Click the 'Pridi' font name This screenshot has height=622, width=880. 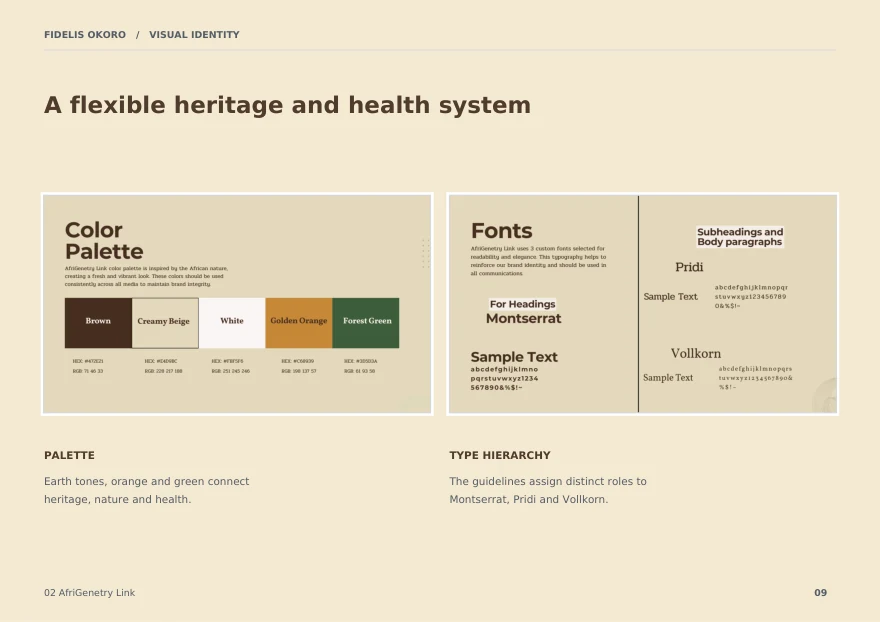[689, 267]
